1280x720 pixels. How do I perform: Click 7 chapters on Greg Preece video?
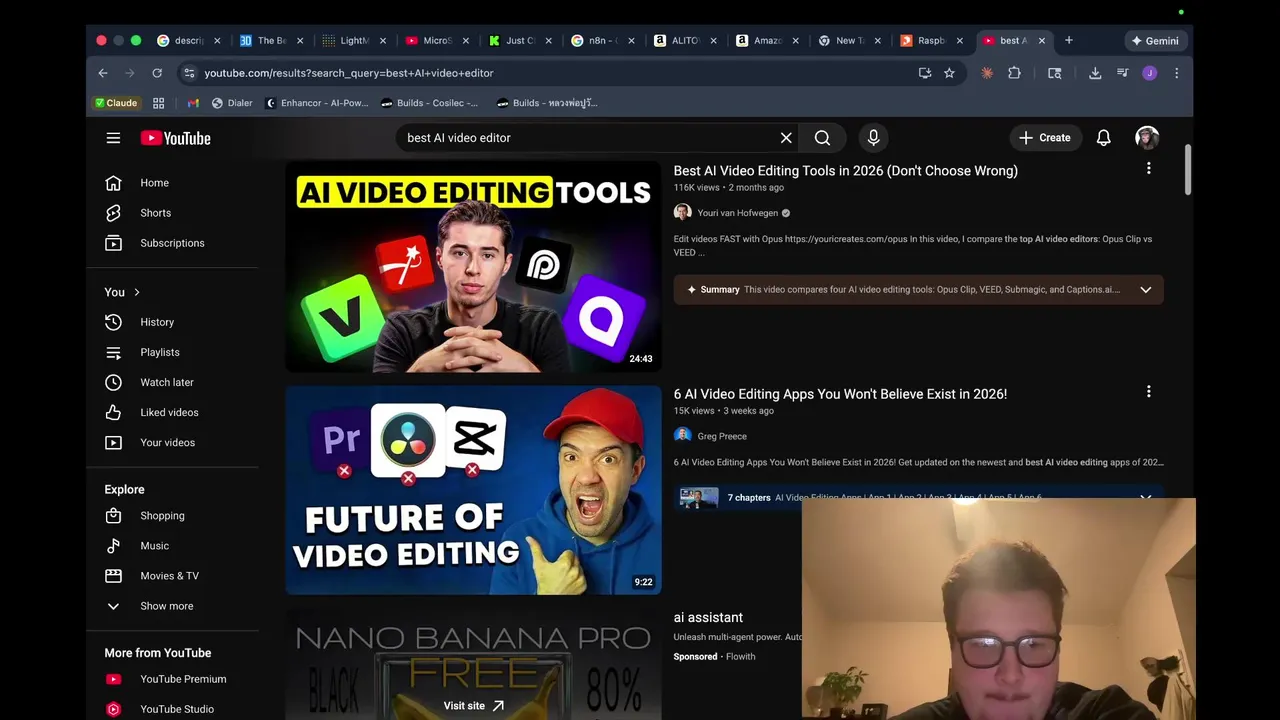pos(748,498)
